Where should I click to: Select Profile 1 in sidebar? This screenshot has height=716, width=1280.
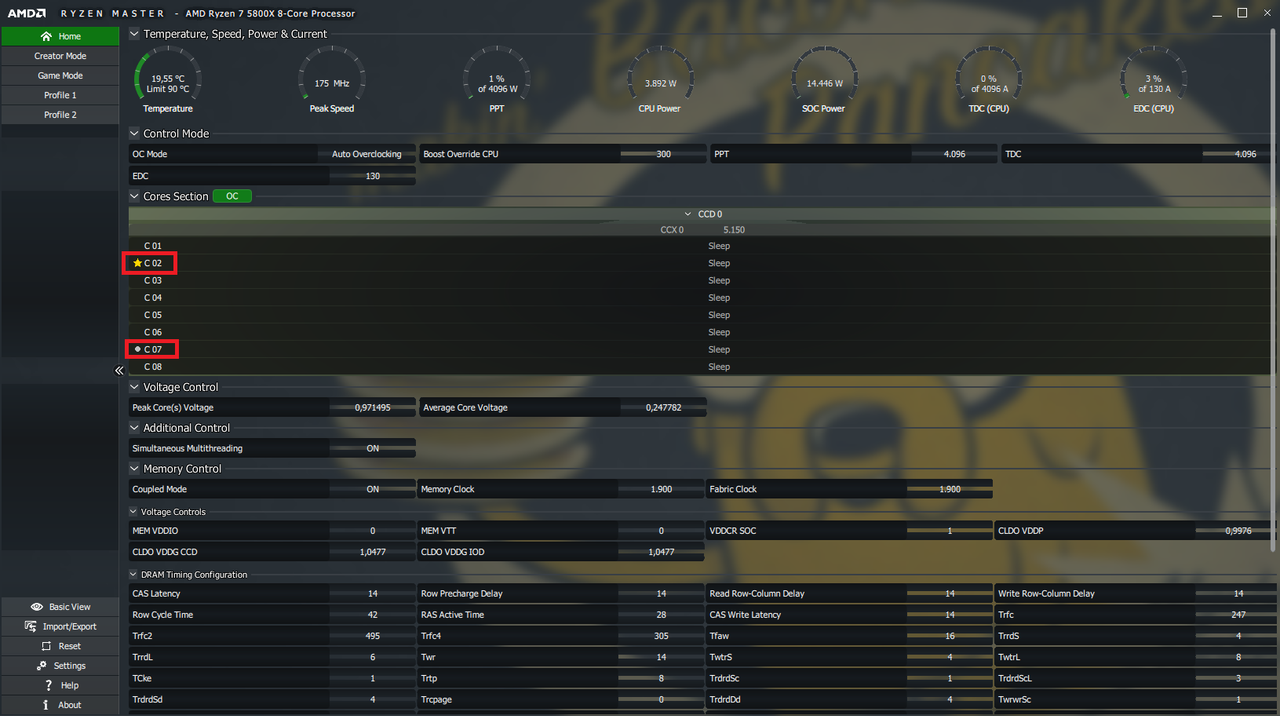pos(60,95)
